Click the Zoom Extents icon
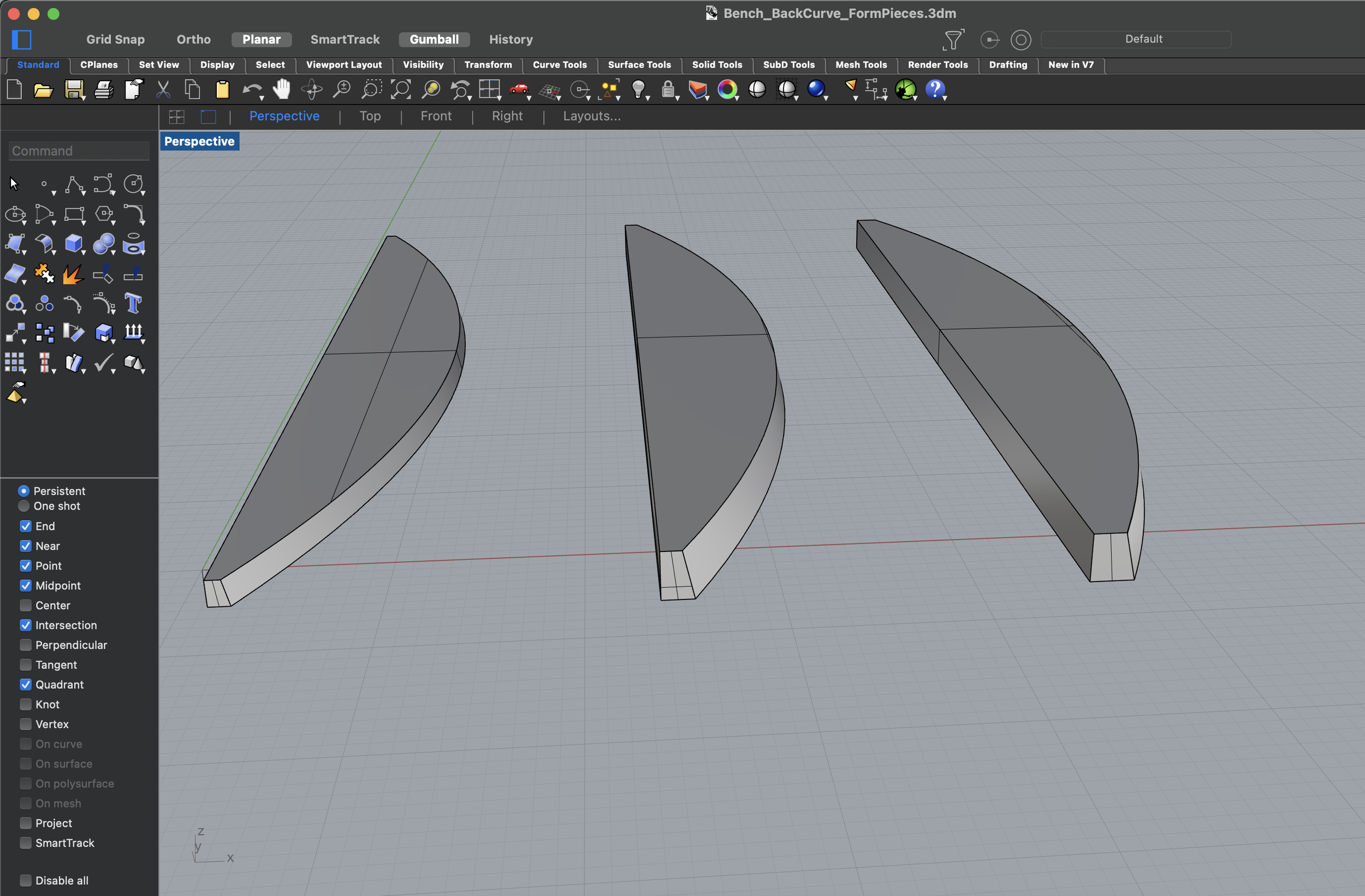Screen dimensions: 1365x896 pos(401,90)
